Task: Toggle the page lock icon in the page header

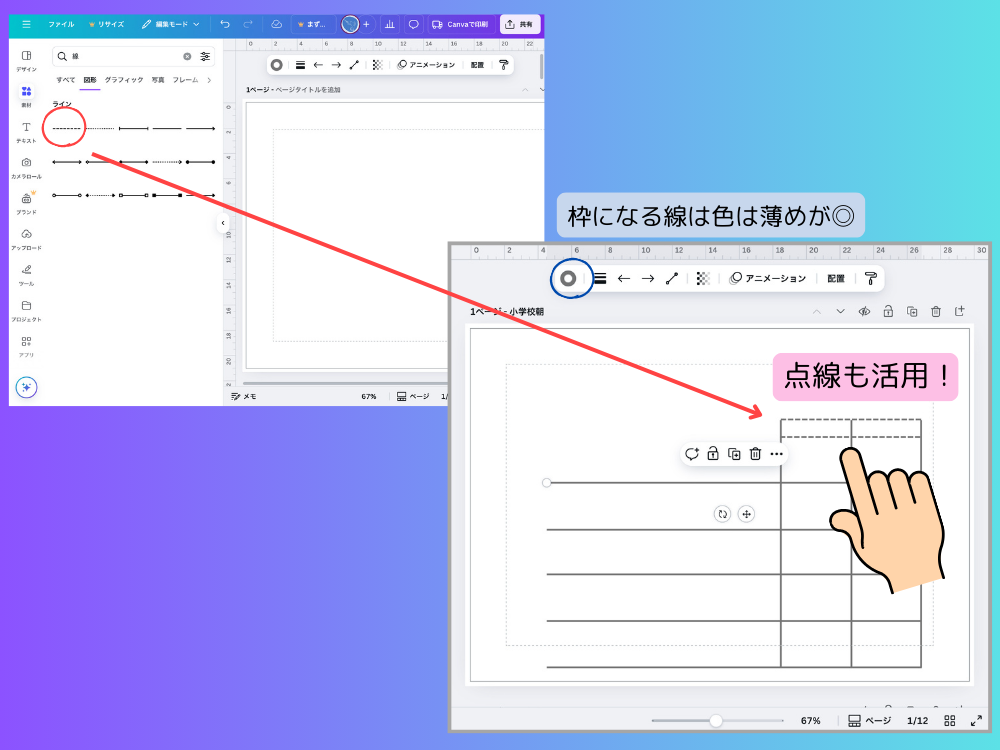Action: coord(888,312)
